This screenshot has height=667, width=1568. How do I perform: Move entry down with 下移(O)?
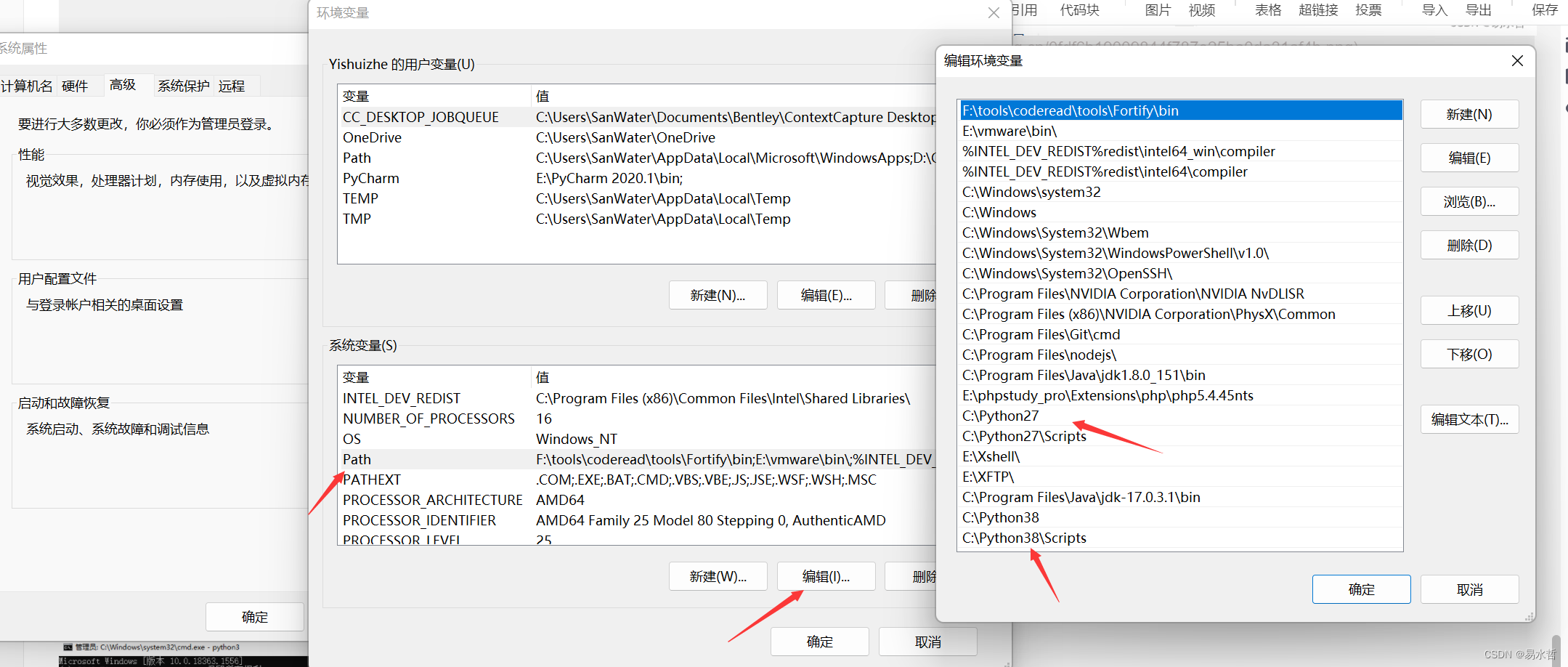pos(1469,354)
